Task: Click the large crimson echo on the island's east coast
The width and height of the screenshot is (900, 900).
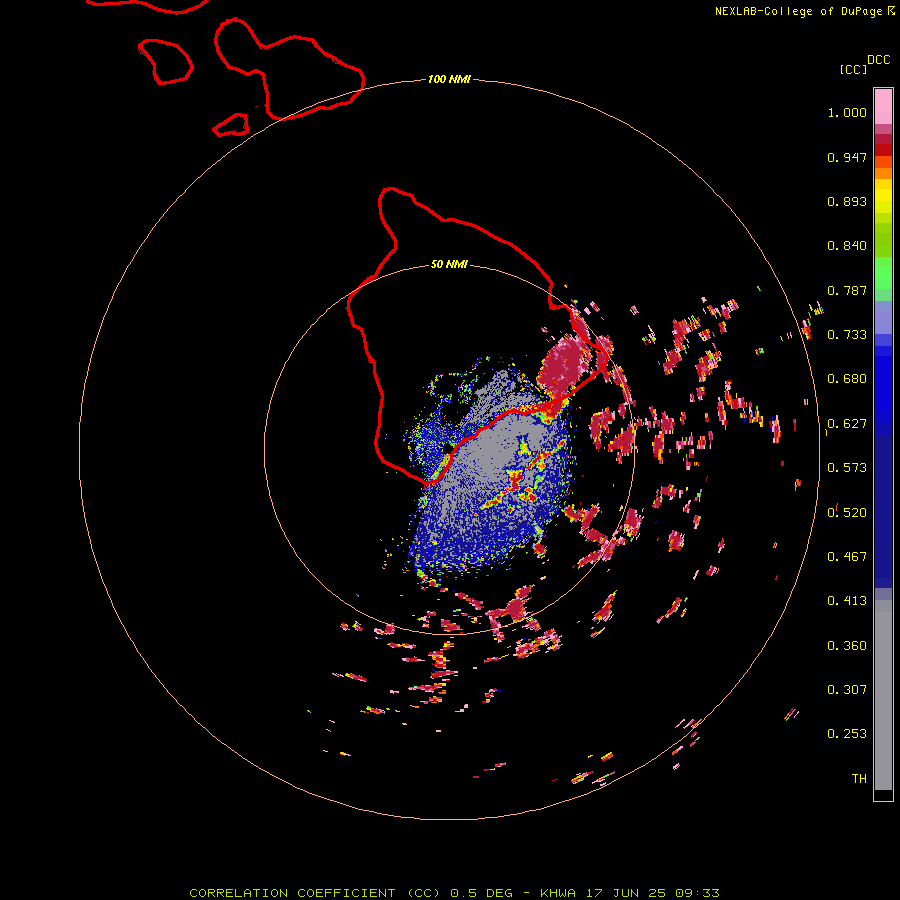Action: tap(565, 365)
